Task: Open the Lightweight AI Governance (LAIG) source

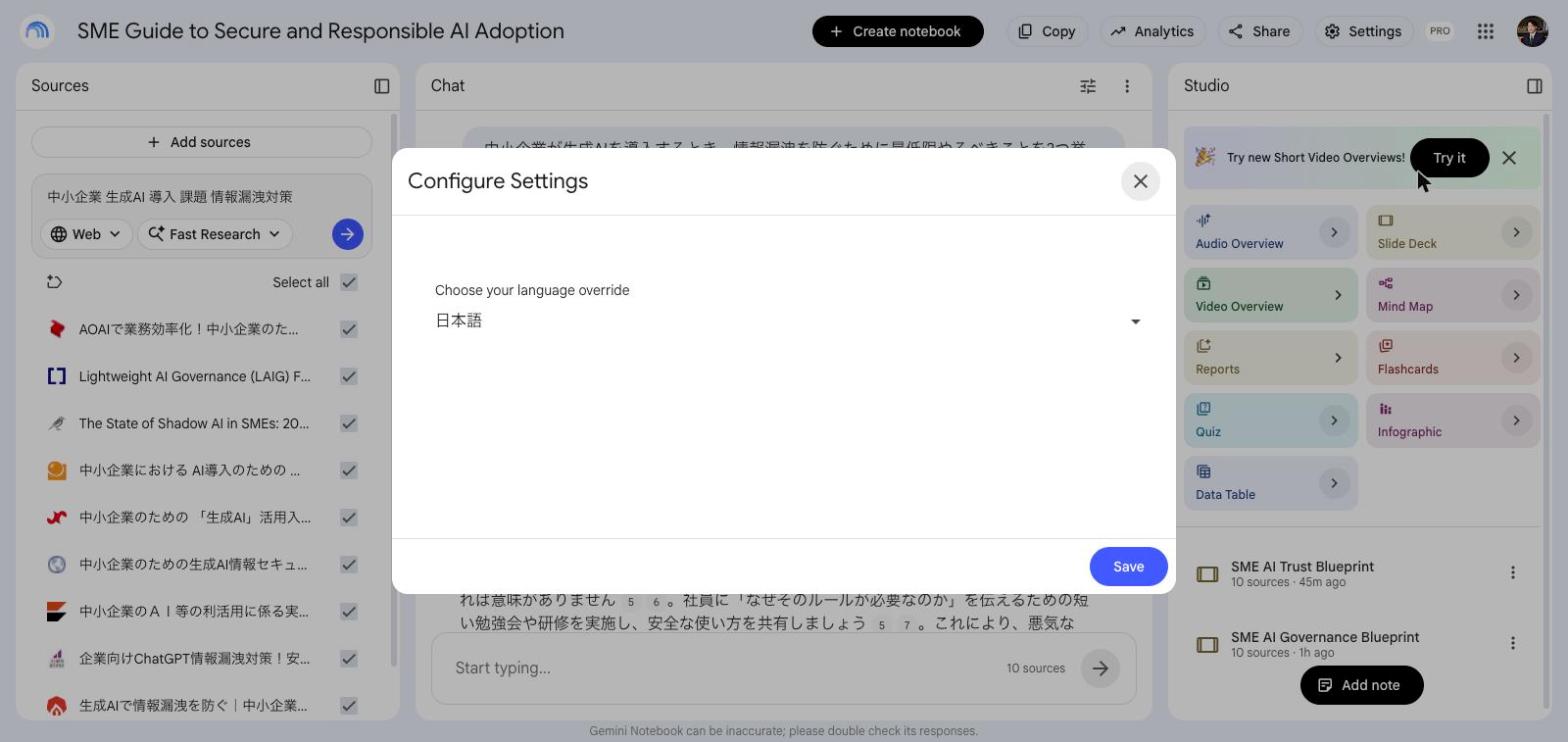Action: coord(195,376)
